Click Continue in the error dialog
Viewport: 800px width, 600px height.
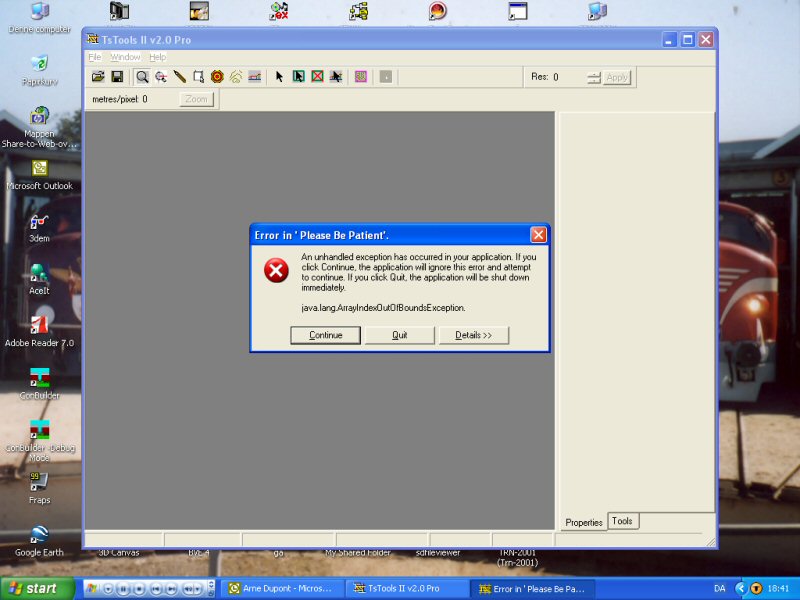[326, 335]
